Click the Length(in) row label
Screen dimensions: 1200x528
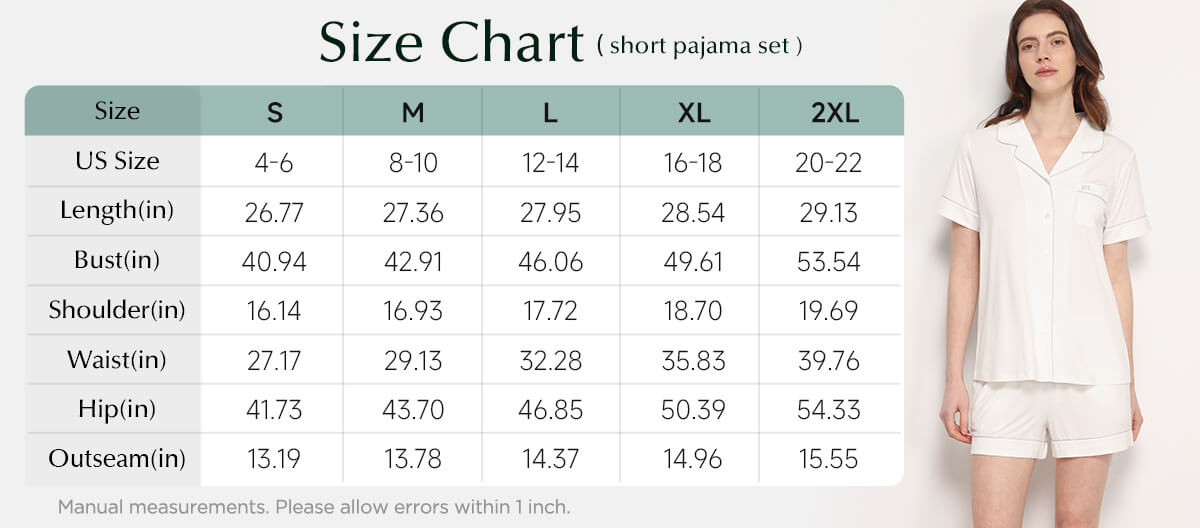[117, 210]
